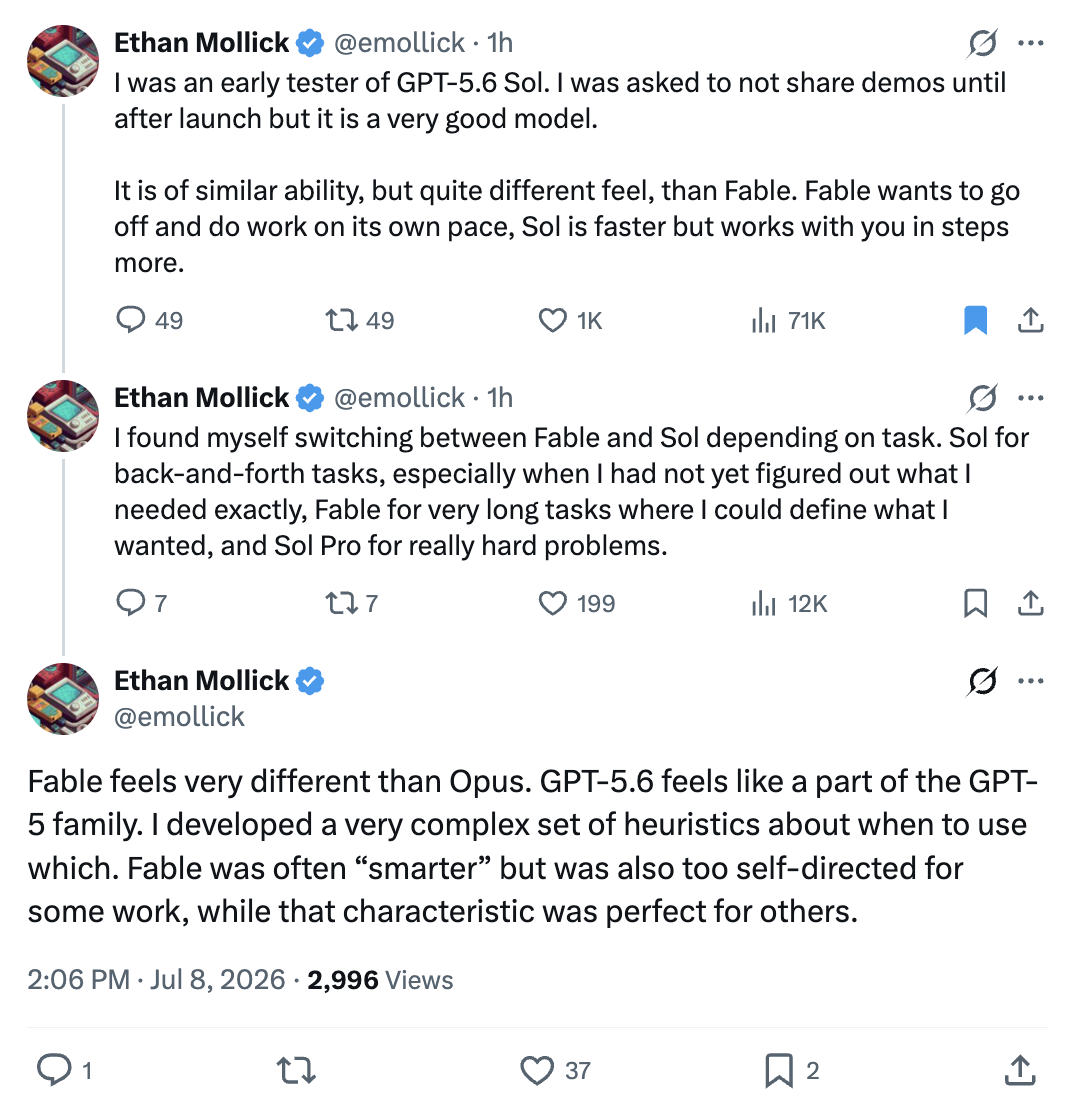Open the 2:06 PM Jul 8, 2026 timestamp
The height and width of the screenshot is (1112, 1076).
pyautogui.click(x=156, y=980)
